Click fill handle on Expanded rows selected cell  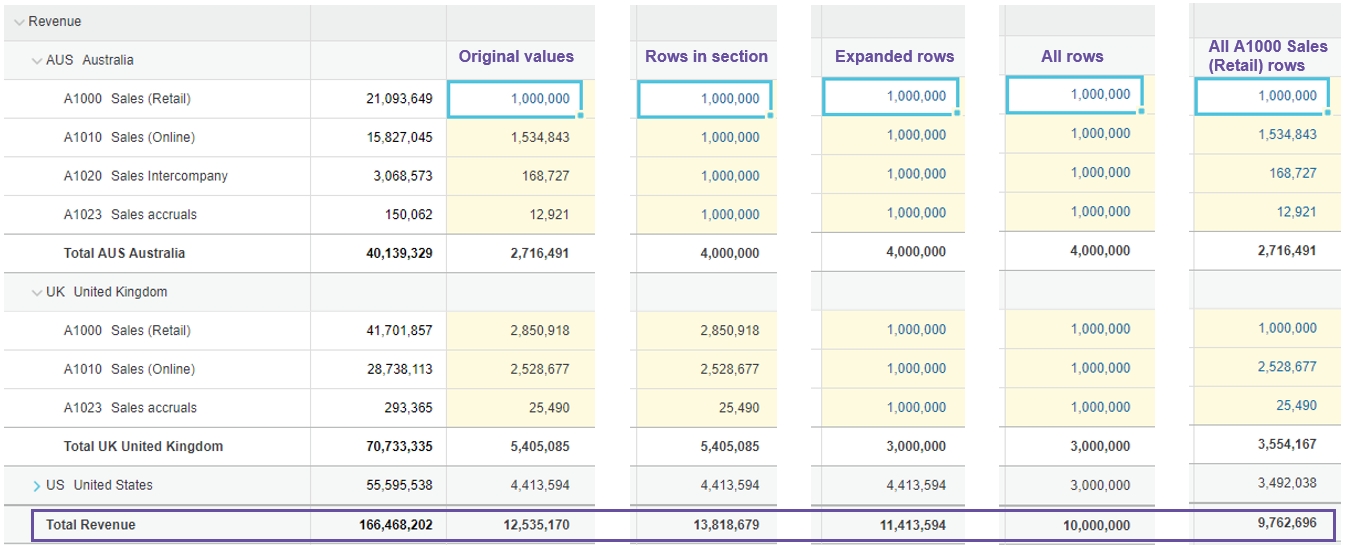pyautogui.click(x=957, y=113)
